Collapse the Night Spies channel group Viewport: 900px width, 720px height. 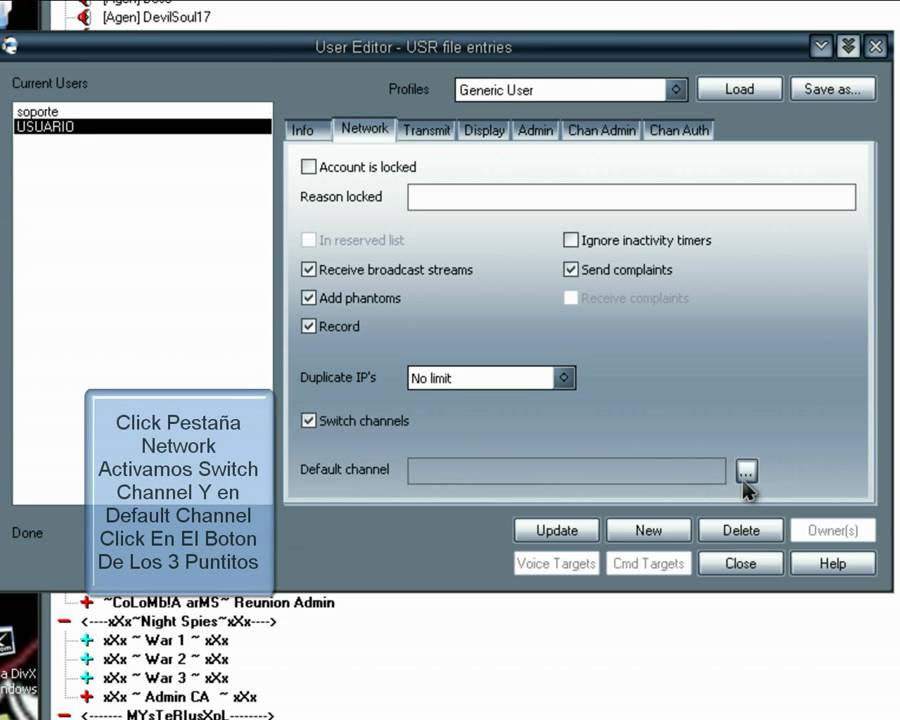point(65,621)
